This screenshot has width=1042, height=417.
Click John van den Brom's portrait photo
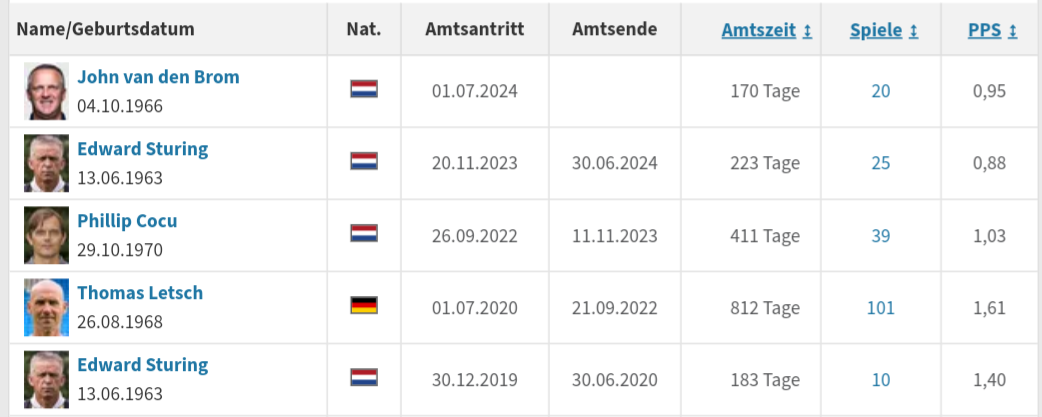(x=47, y=91)
